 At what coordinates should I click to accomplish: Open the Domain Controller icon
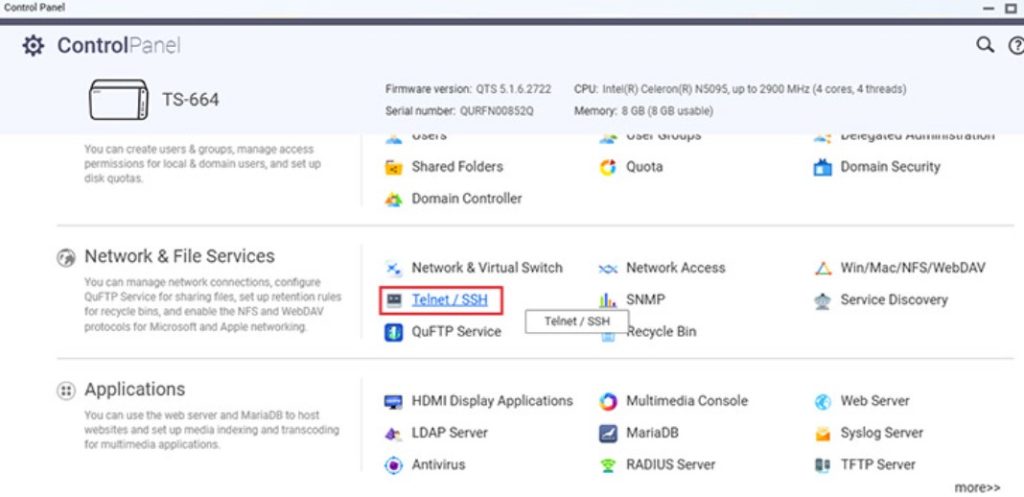tap(393, 199)
